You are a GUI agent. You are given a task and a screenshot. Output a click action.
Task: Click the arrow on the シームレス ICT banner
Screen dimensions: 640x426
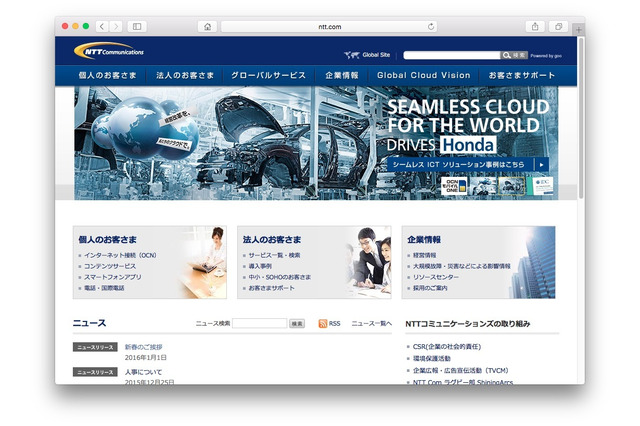coord(541,164)
